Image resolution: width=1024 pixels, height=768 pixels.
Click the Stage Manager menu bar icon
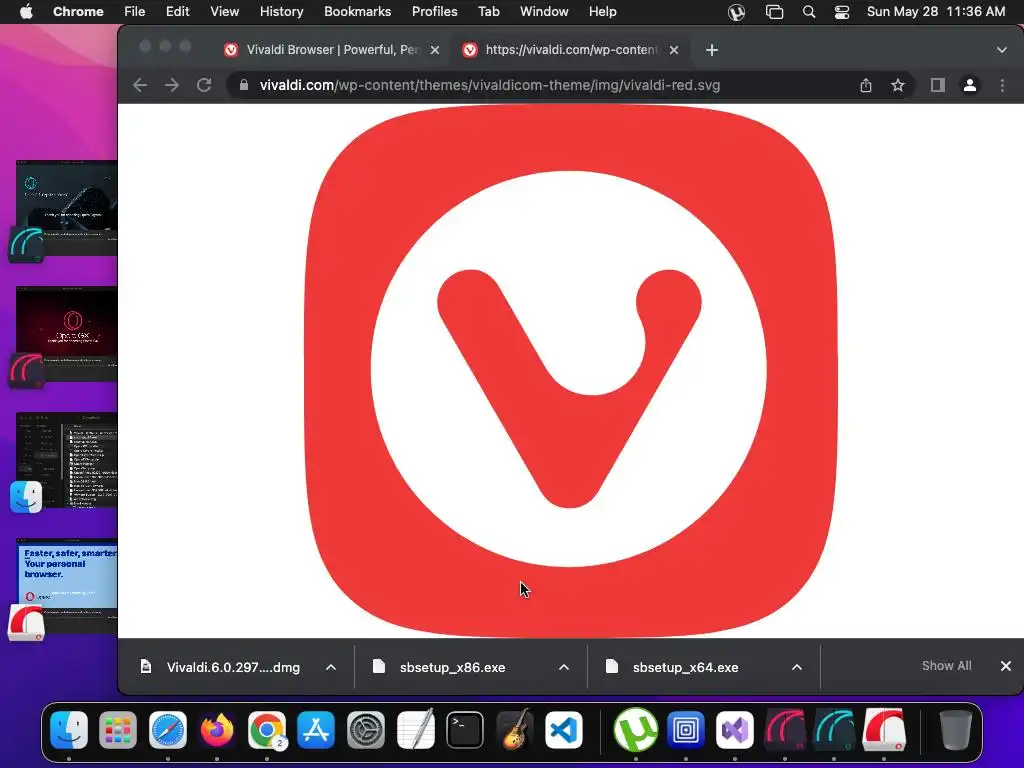(775, 12)
